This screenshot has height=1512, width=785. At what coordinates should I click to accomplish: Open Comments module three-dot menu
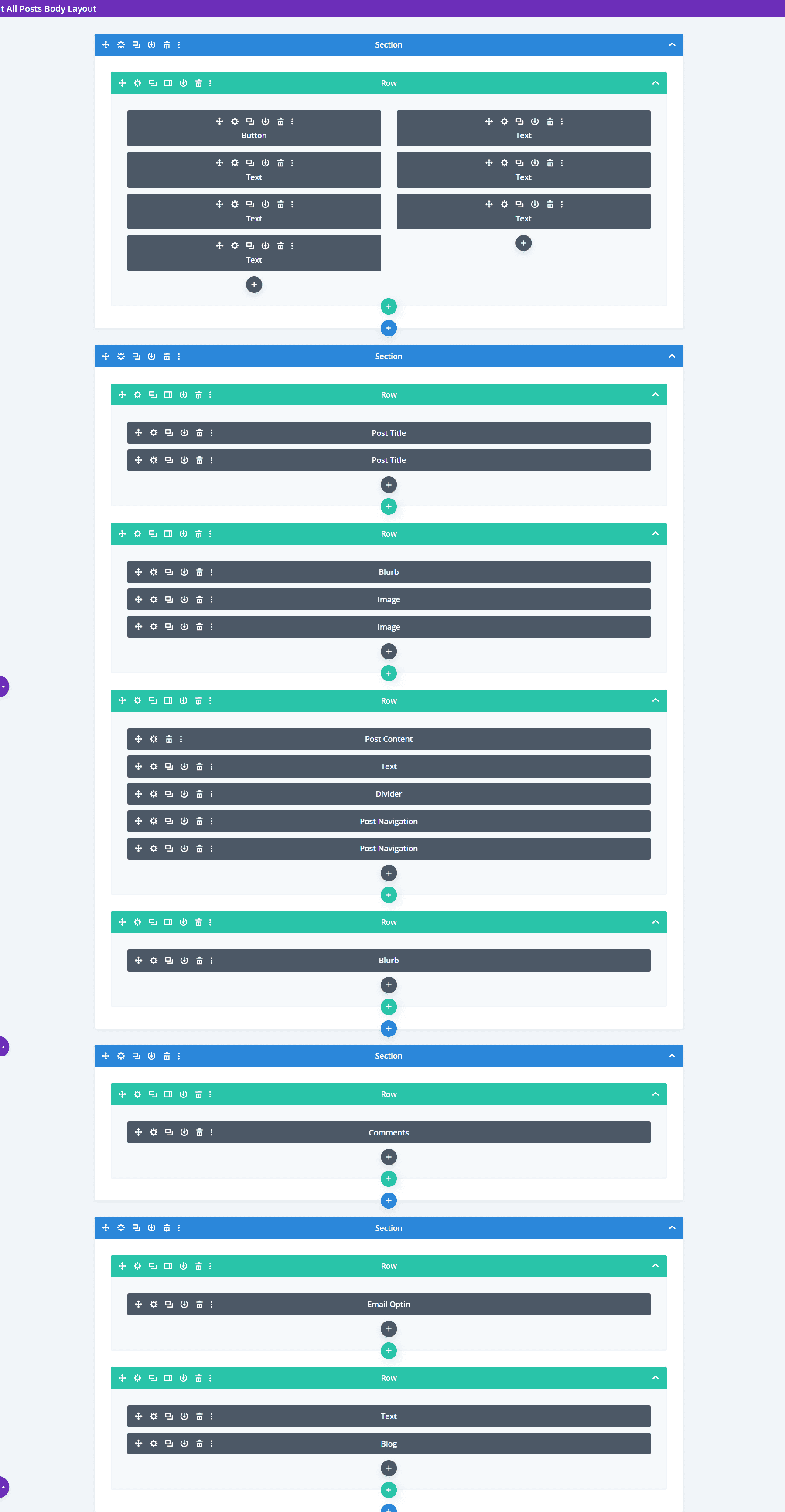(x=212, y=1132)
